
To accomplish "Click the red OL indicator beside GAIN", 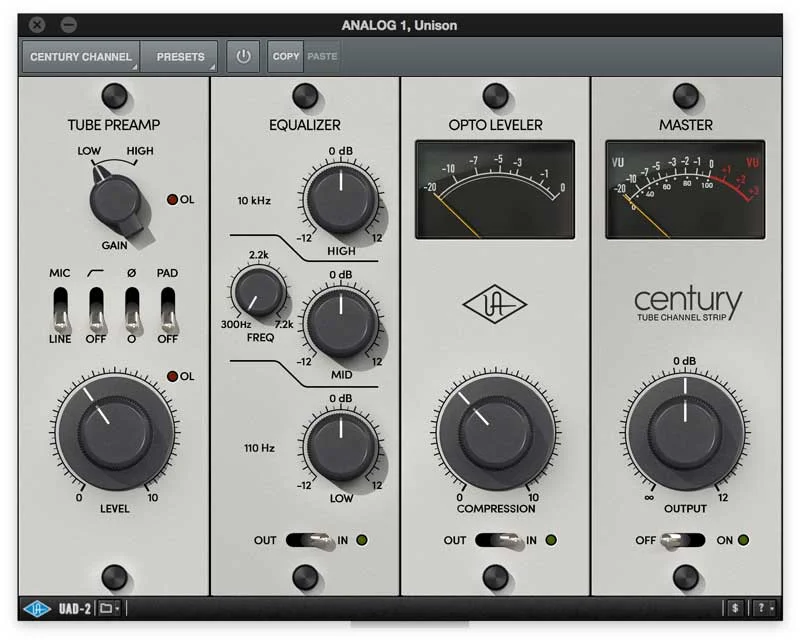I will coord(172,199).
